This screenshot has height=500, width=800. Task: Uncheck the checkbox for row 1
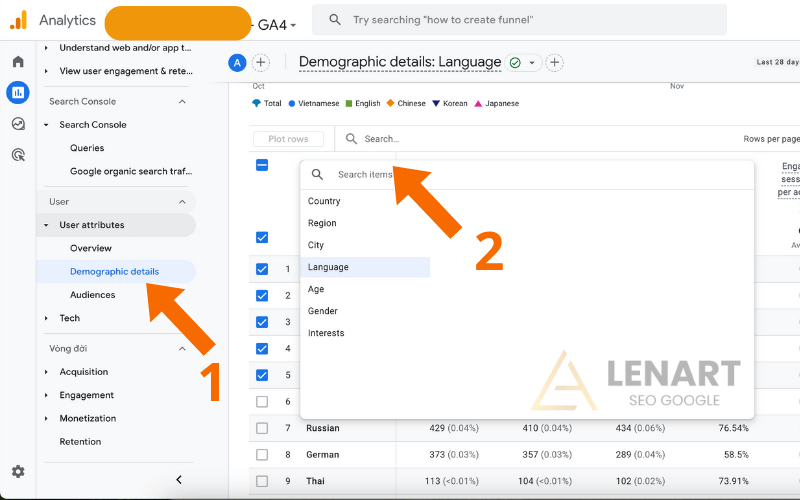[x=262, y=269]
